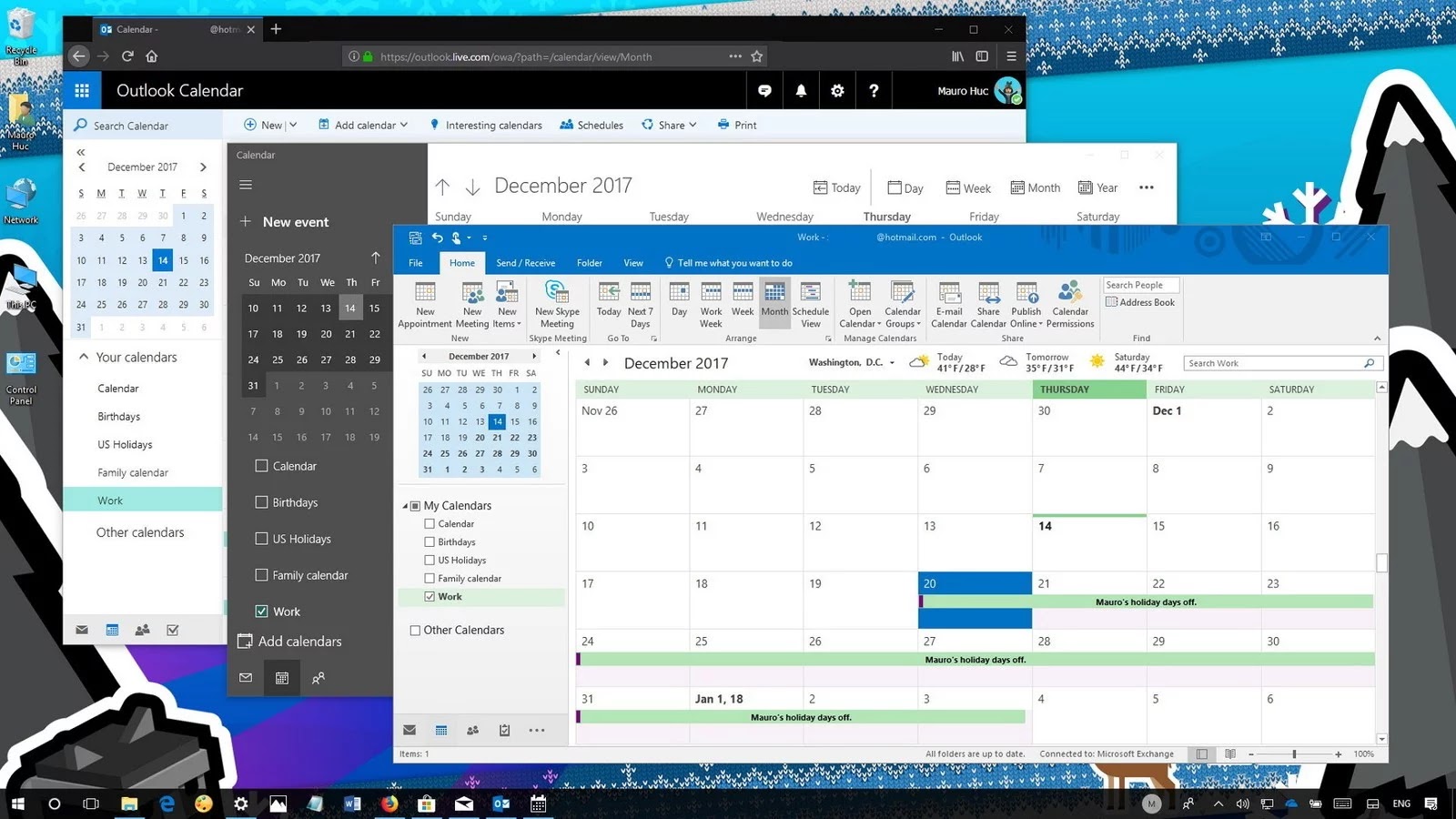The width and height of the screenshot is (1456, 819).
Task: Click New Appointment in Outlook ribbon
Action: (425, 304)
